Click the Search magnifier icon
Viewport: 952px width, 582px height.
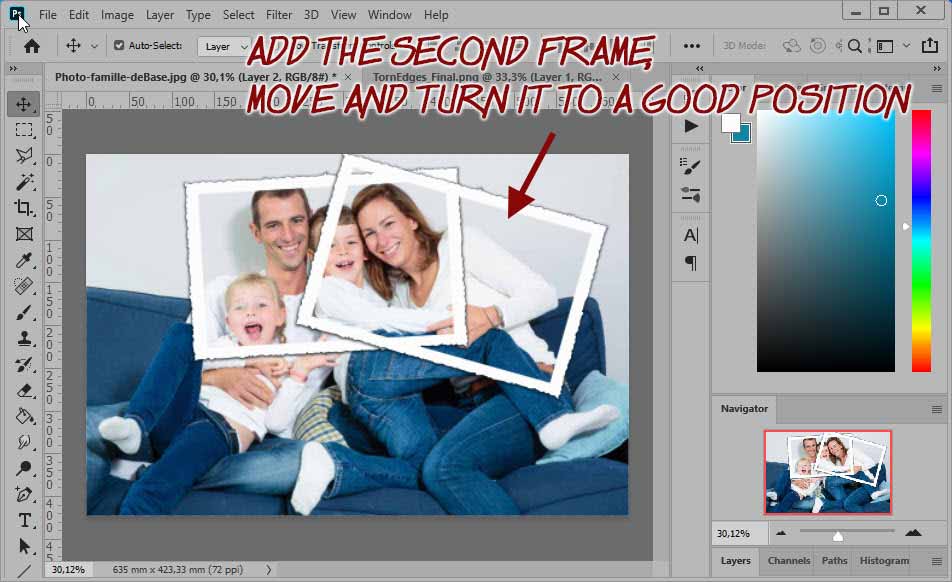coord(855,46)
